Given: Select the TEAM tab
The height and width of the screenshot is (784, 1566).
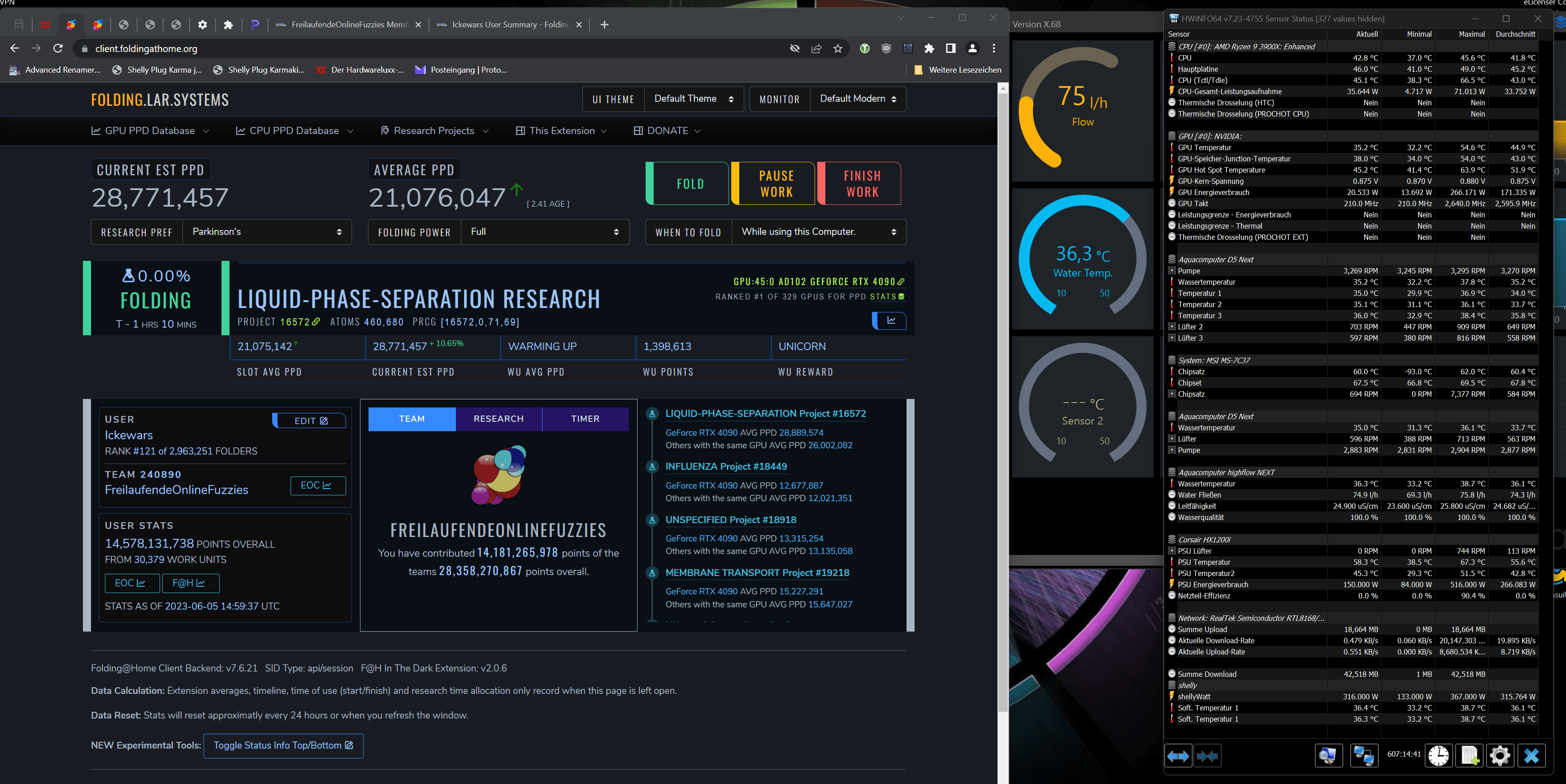Looking at the screenshot, I should pyautogui.click(x=412, y=419).
